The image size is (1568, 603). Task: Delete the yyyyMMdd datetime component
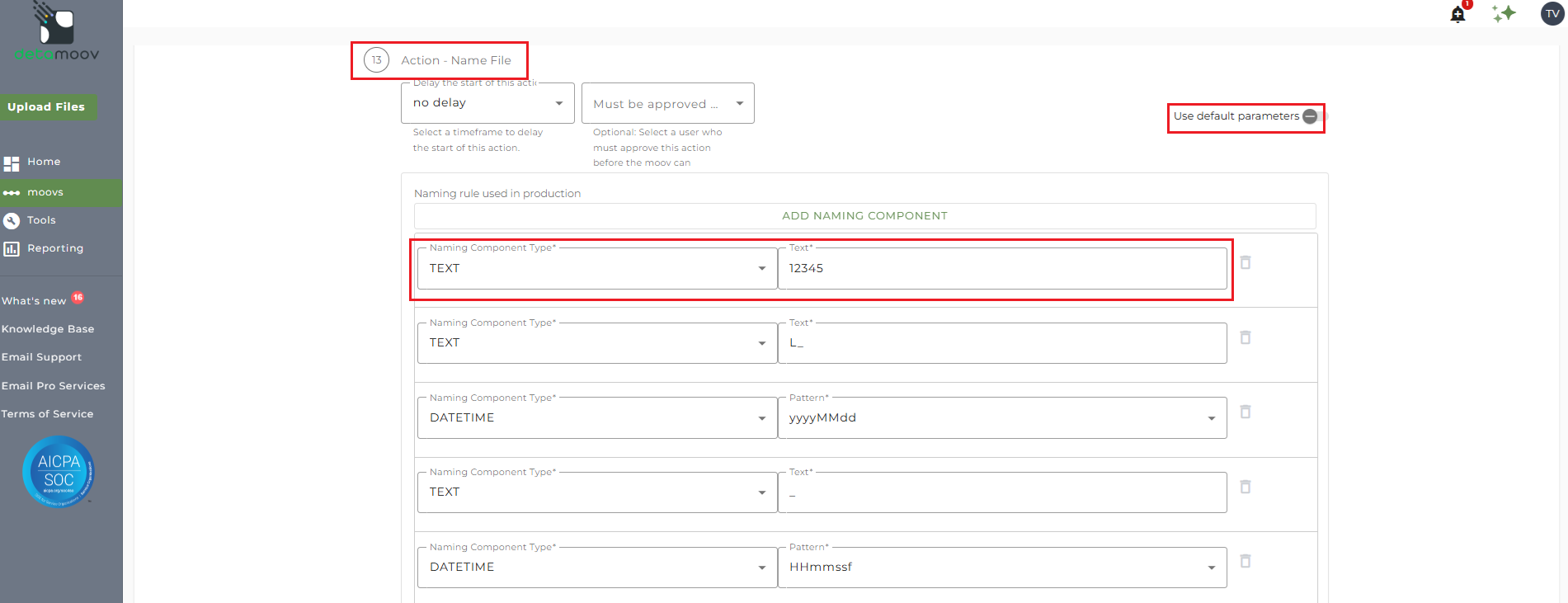(1245, 412)
